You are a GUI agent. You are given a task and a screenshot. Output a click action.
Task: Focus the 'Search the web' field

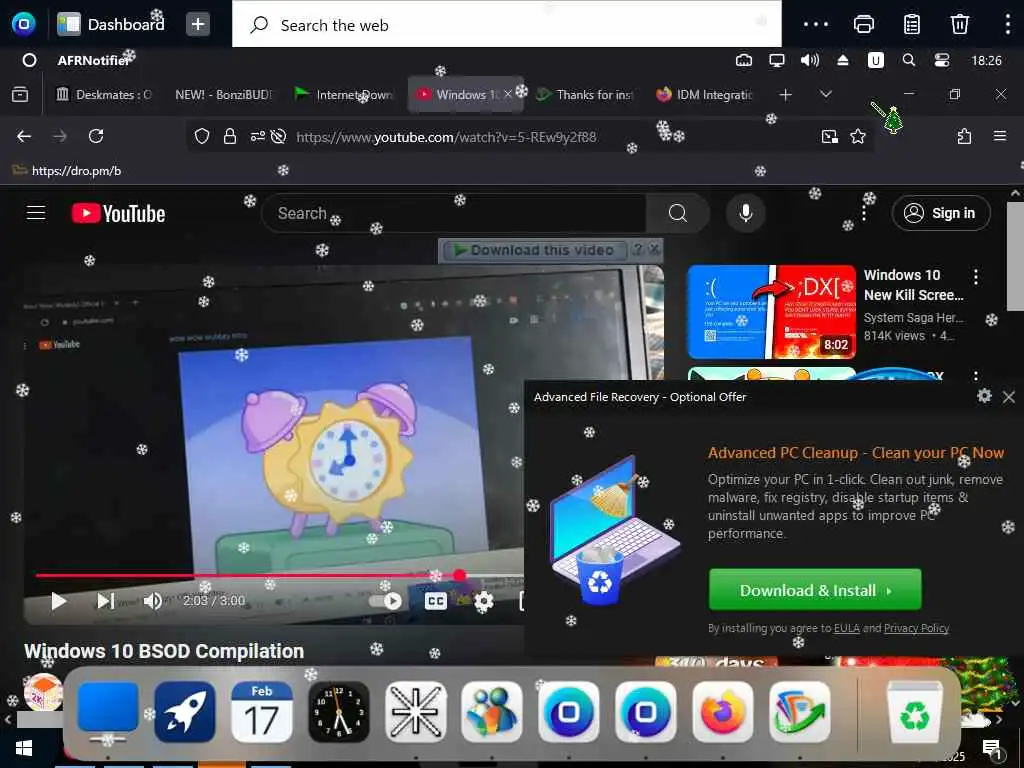coord(507,25)
